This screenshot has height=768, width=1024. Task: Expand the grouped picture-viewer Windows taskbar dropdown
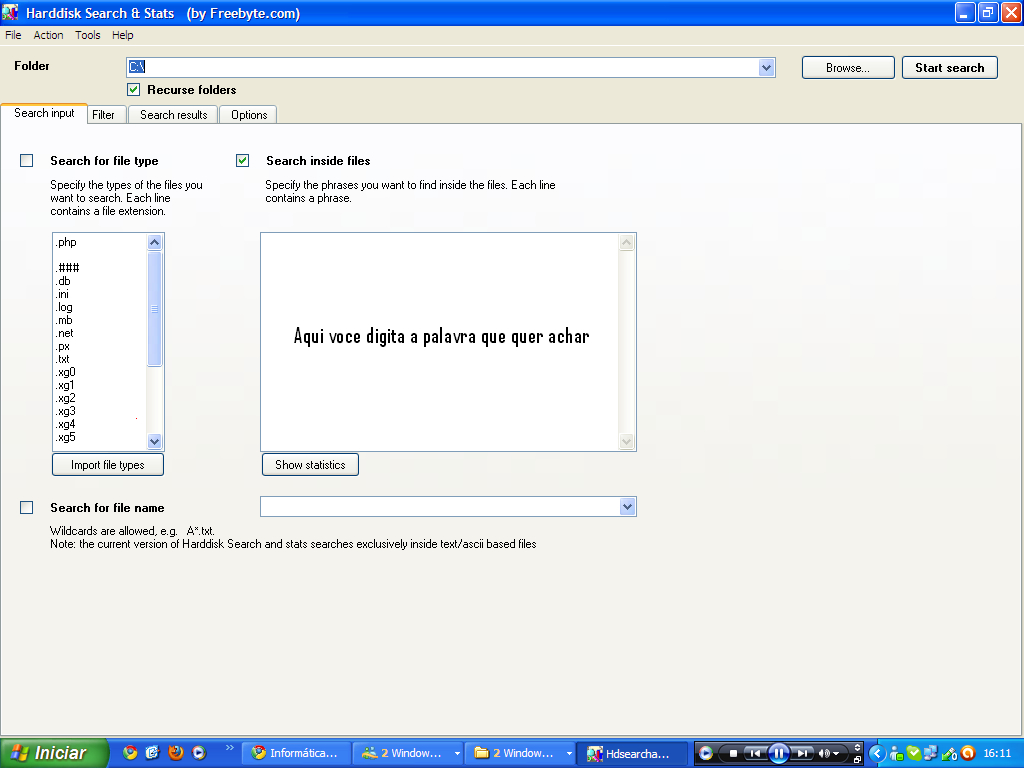tap(457, 754)
